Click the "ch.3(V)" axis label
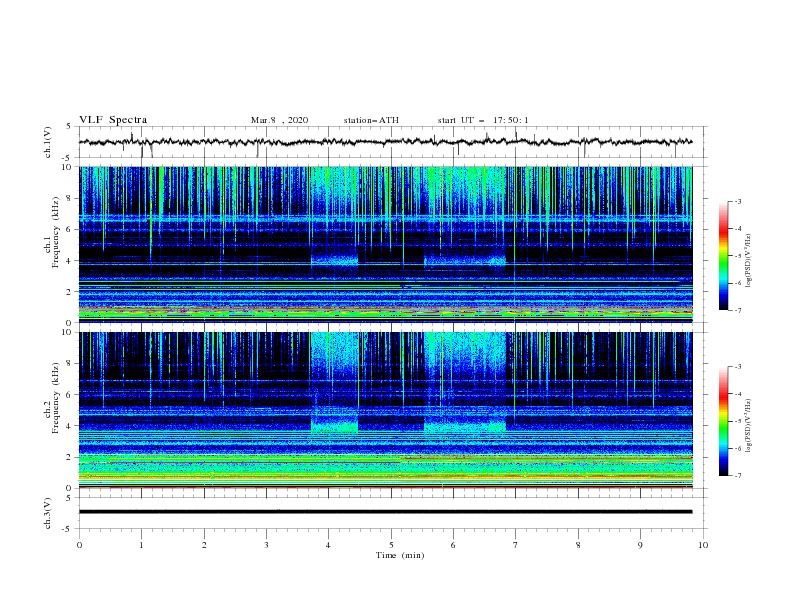 48,513
